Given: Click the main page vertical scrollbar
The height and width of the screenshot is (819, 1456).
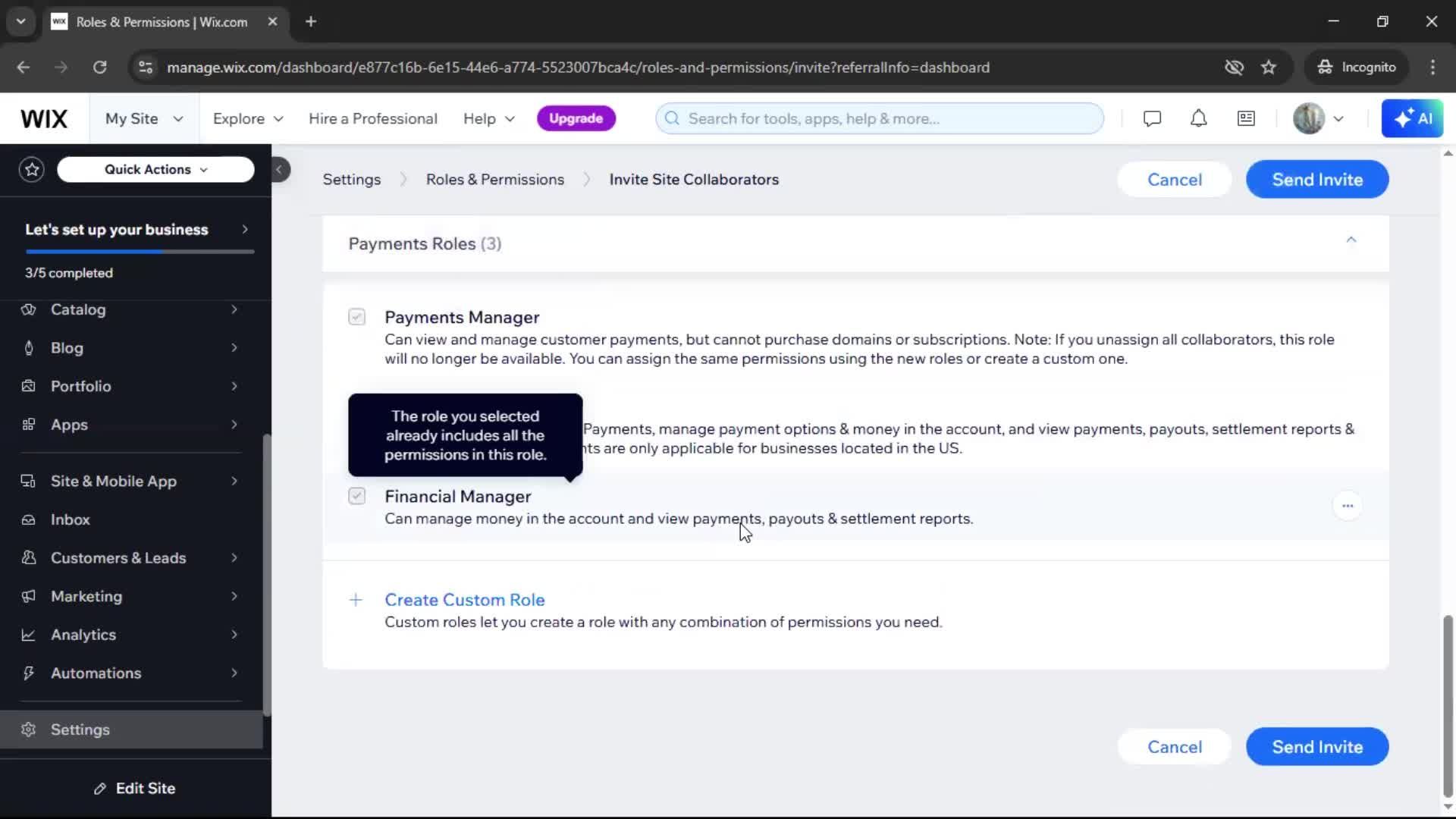Looking at the screenshot, I should coord(1448,705).
